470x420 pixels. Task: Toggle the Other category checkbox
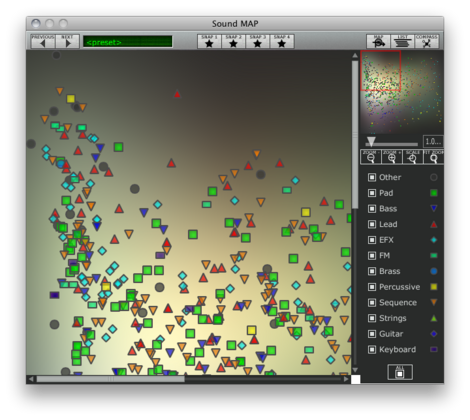click(x=372, y=177)
